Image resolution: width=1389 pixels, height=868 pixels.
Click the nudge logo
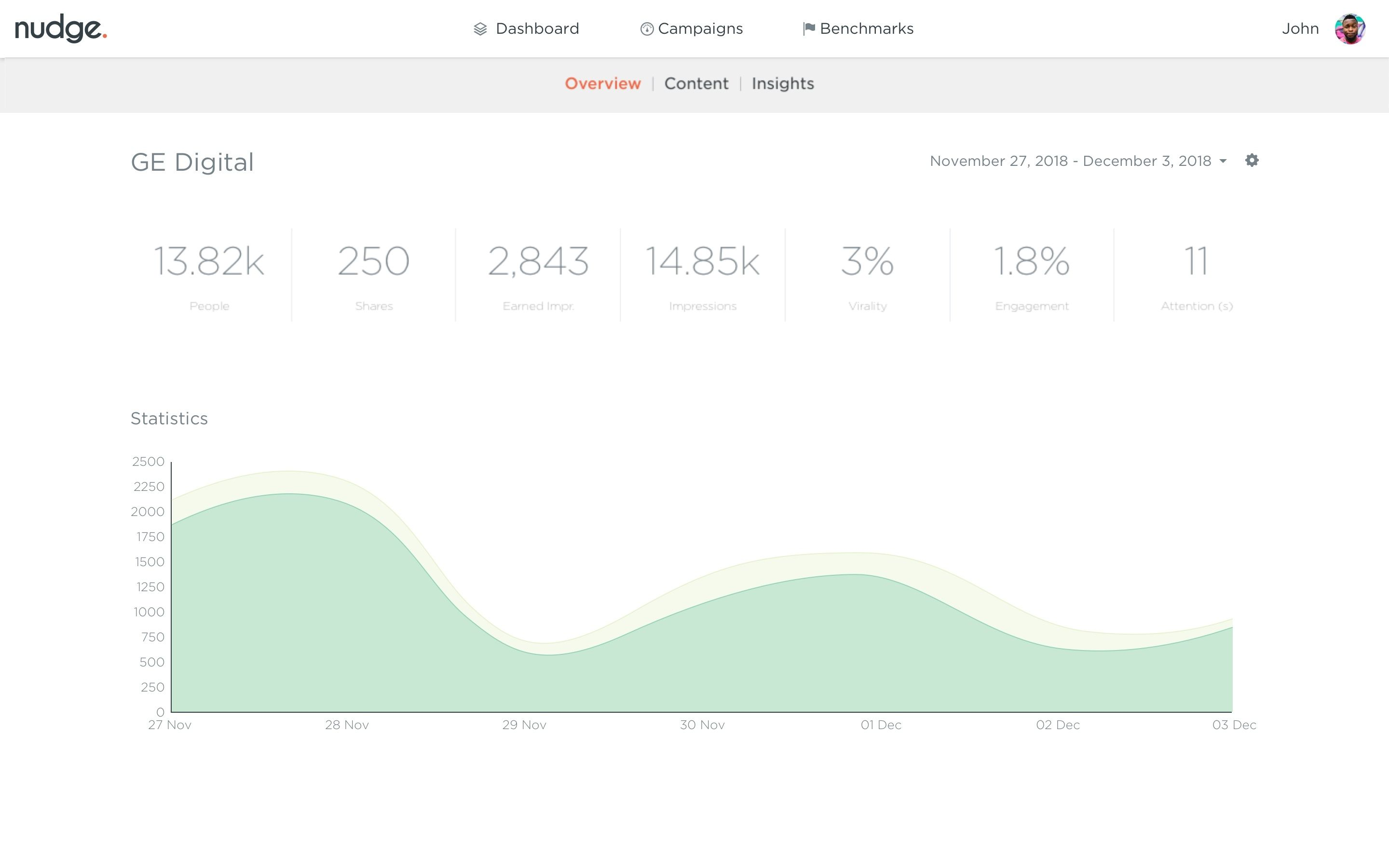coord(61,29)
